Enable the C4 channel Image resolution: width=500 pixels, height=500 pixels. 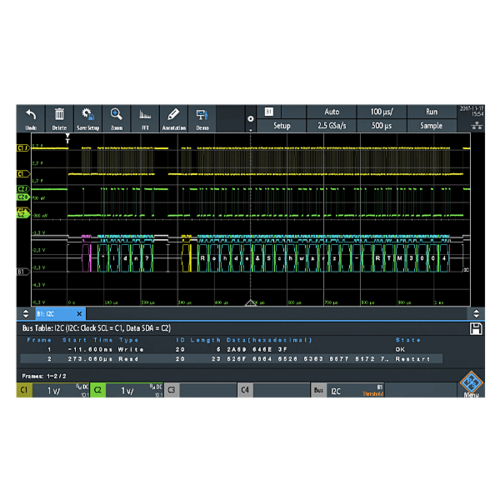[245, 390]
